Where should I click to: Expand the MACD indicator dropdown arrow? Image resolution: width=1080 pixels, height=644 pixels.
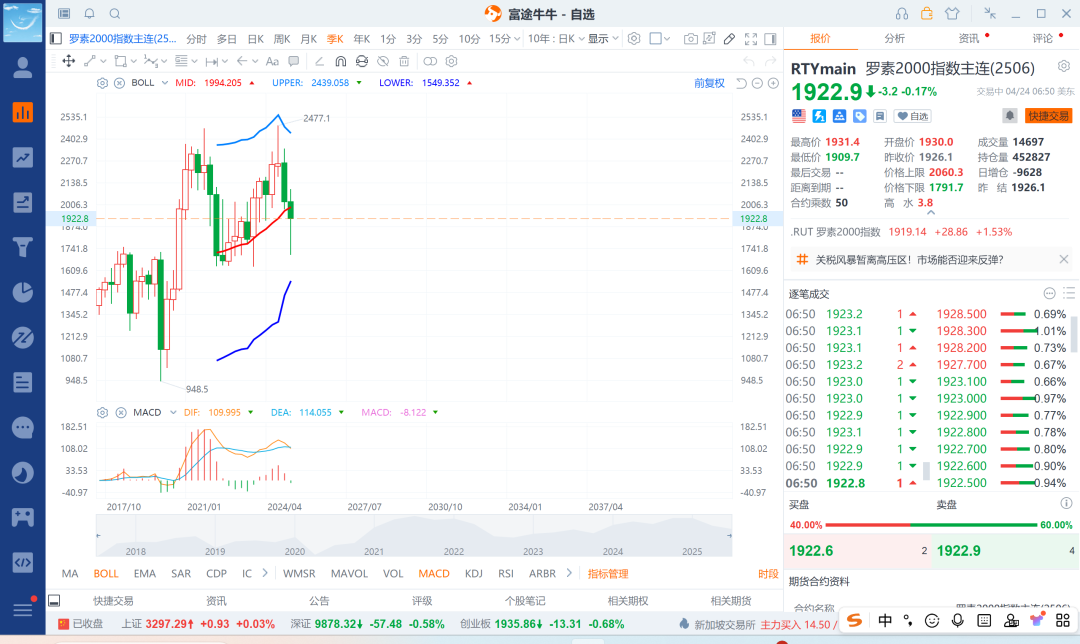[x=173, y=413]
